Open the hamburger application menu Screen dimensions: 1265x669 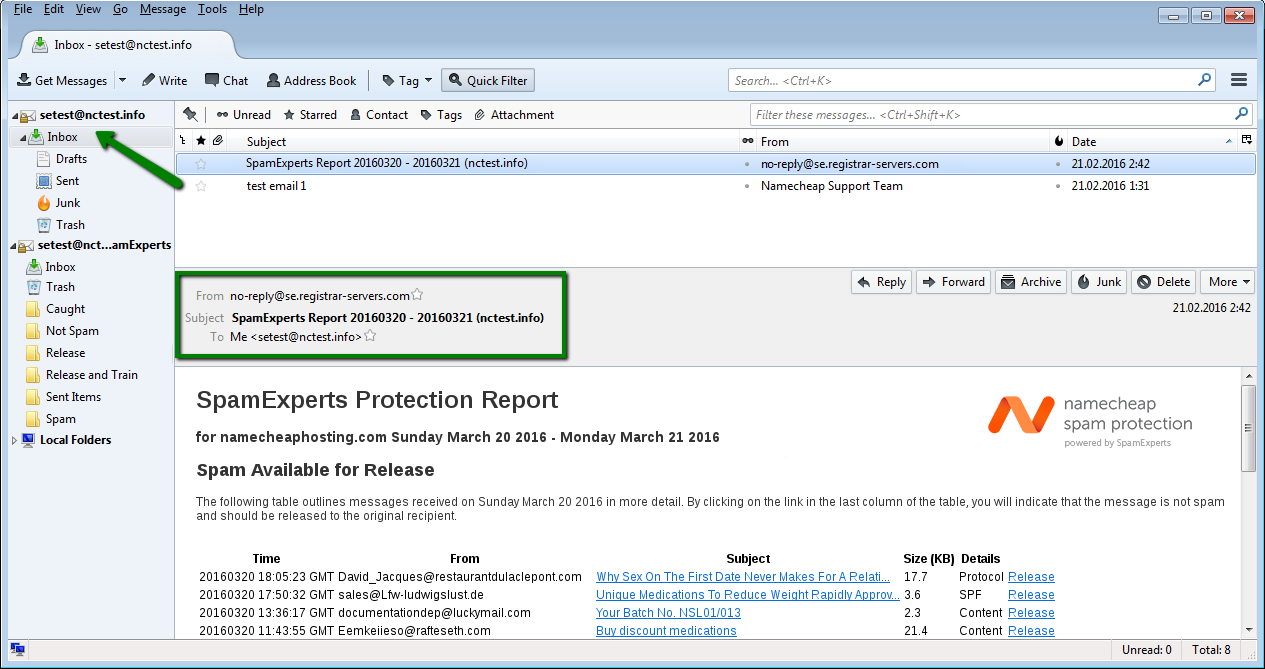coord(1239,80)
